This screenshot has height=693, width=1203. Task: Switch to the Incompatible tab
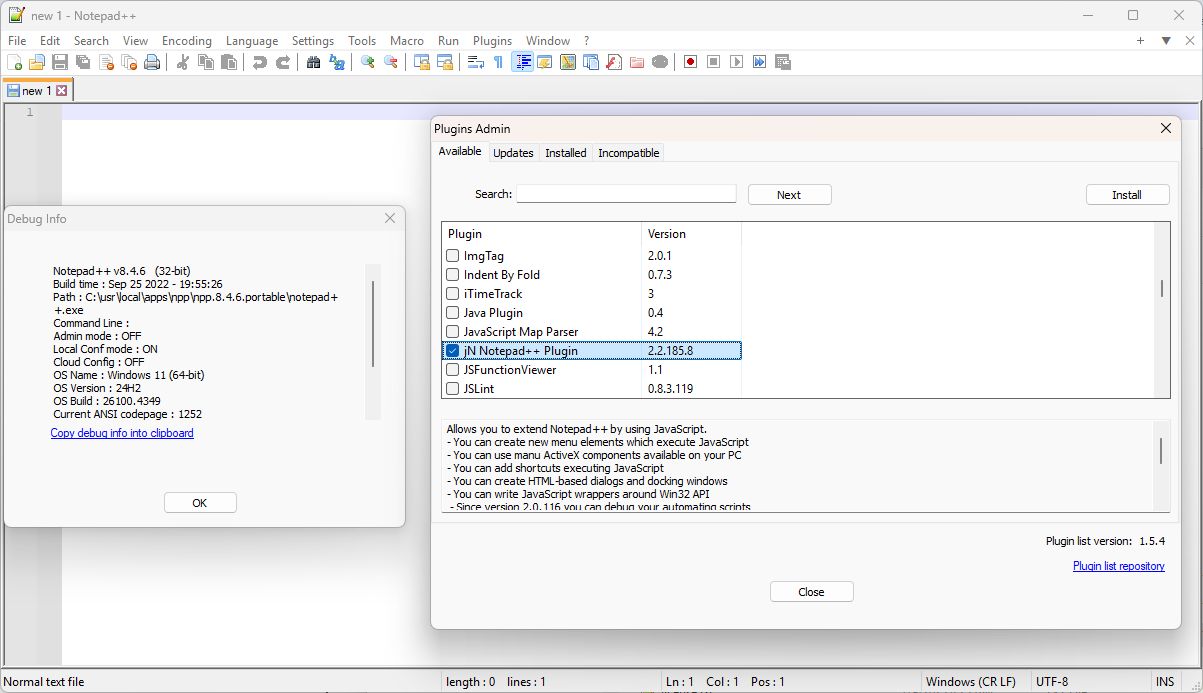tap(629, 153)
